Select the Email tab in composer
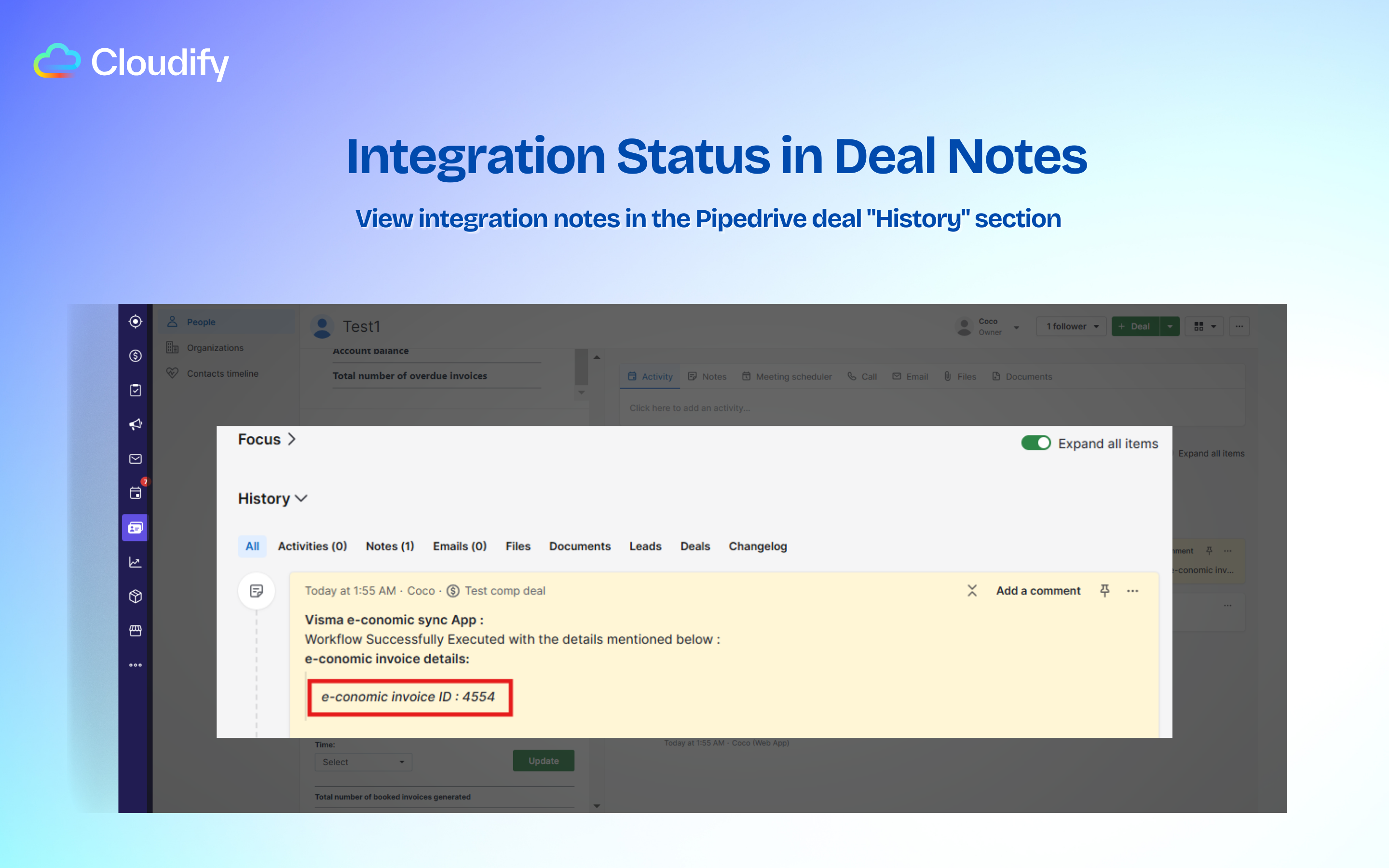Image resolution: width=1389 pixels, height=868 pixels. pos(910,377)
